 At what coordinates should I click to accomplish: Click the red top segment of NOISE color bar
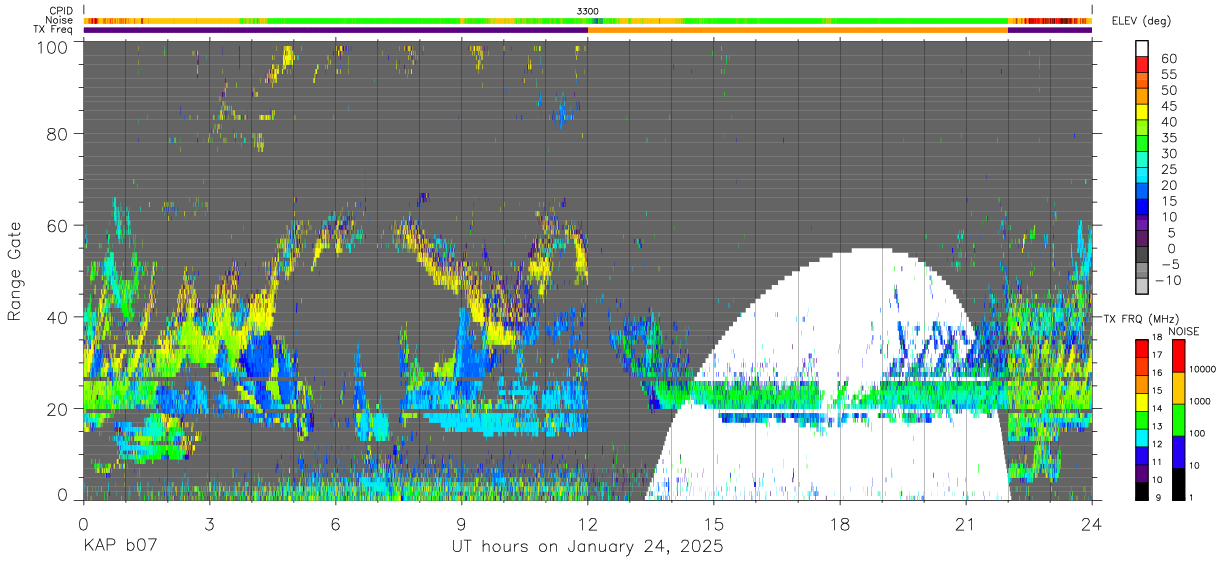tap(1179, 356)
